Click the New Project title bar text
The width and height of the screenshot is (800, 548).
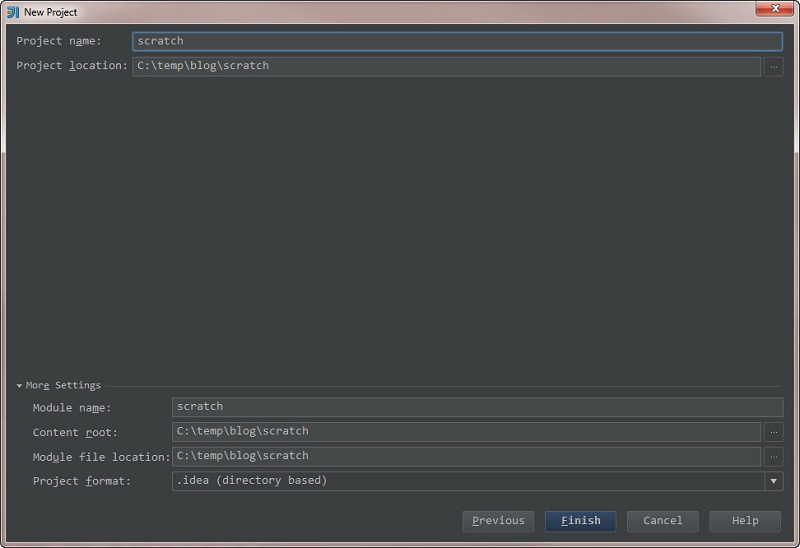coord(51,12)
